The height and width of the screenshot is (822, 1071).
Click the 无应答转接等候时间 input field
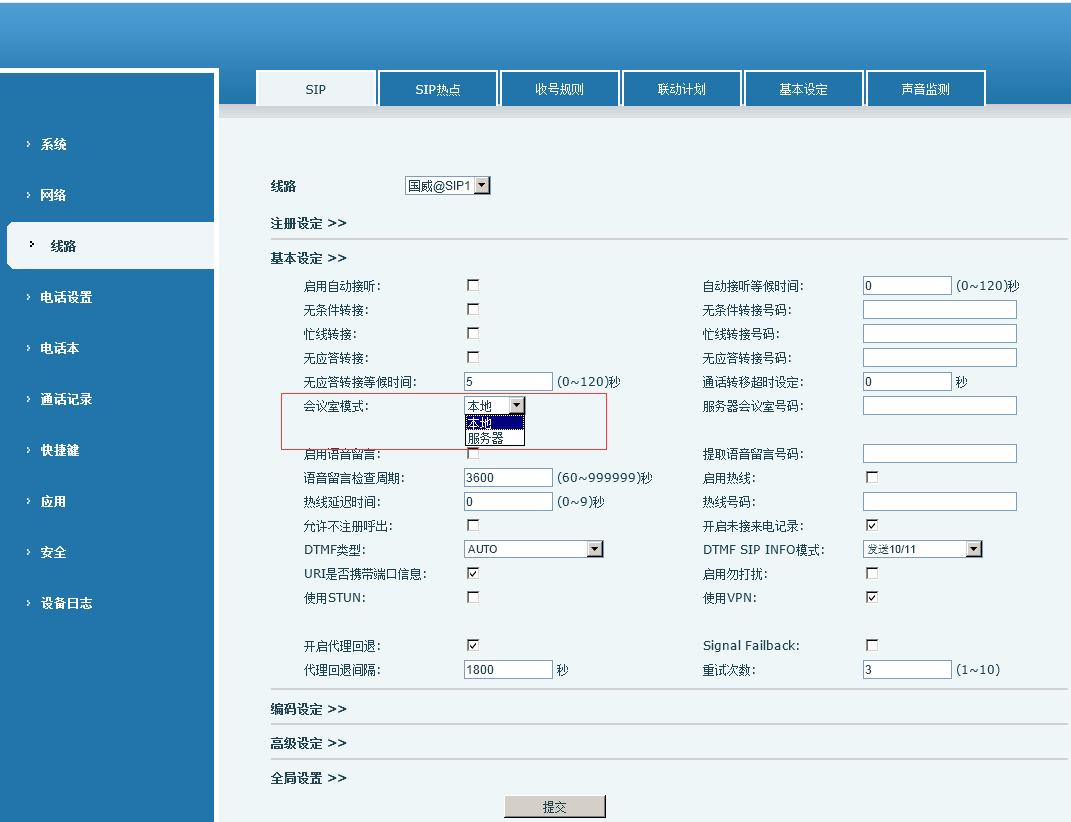[508, 381]
